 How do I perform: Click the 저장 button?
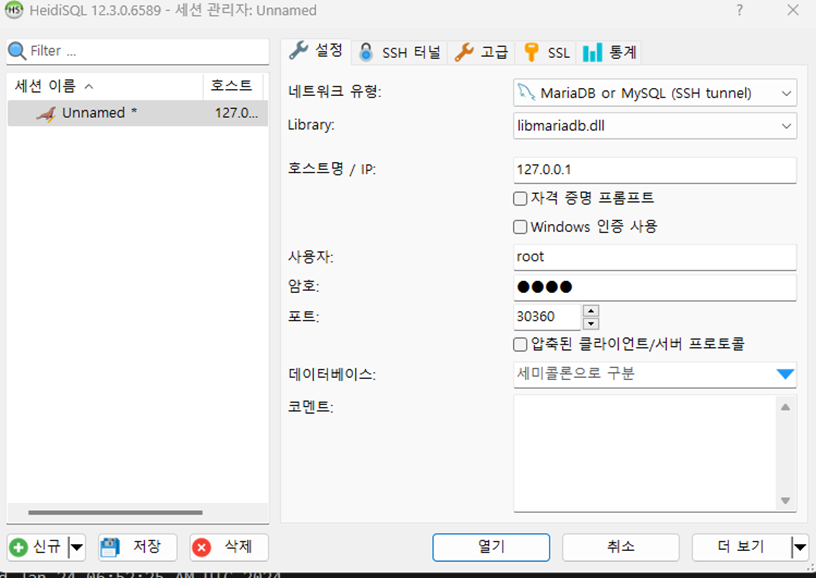coord(137,547)
